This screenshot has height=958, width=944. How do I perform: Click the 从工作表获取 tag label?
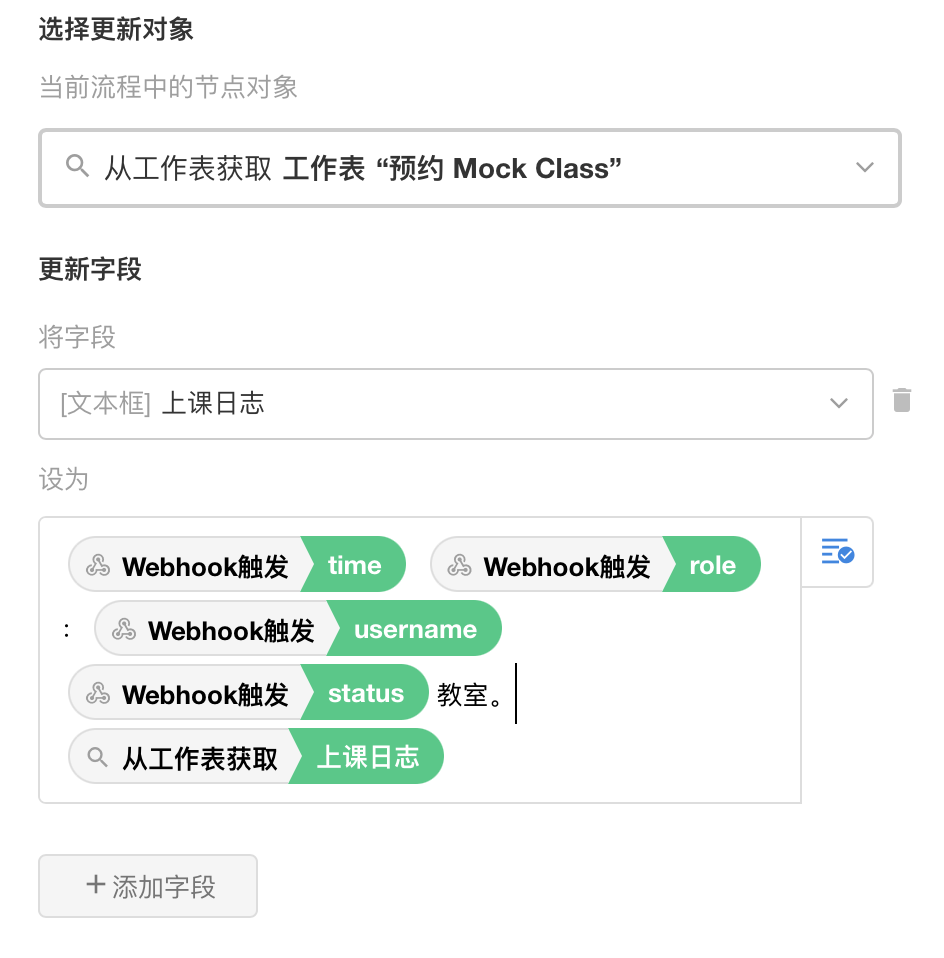pos(200,758)
